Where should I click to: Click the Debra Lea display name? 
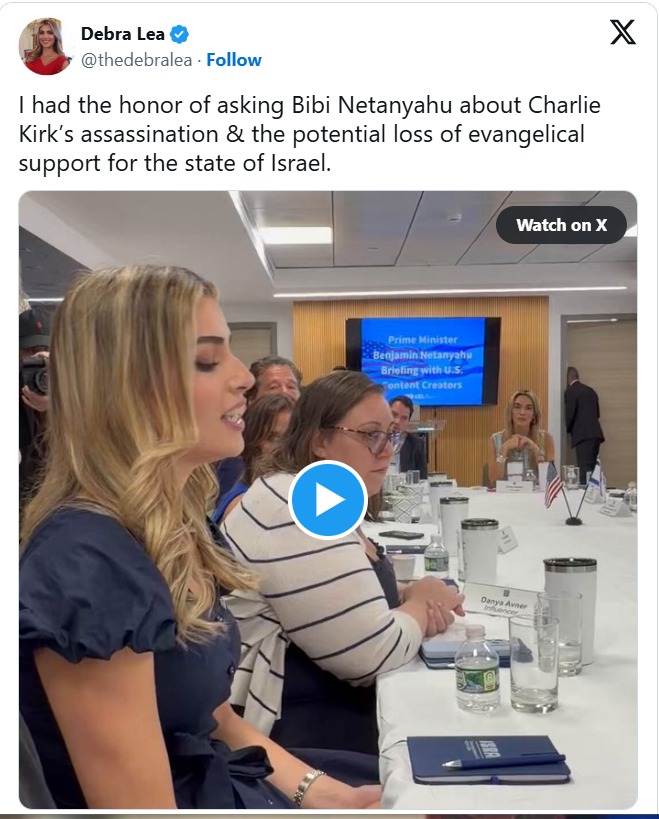pyautogui.click(x=123, y=34)
